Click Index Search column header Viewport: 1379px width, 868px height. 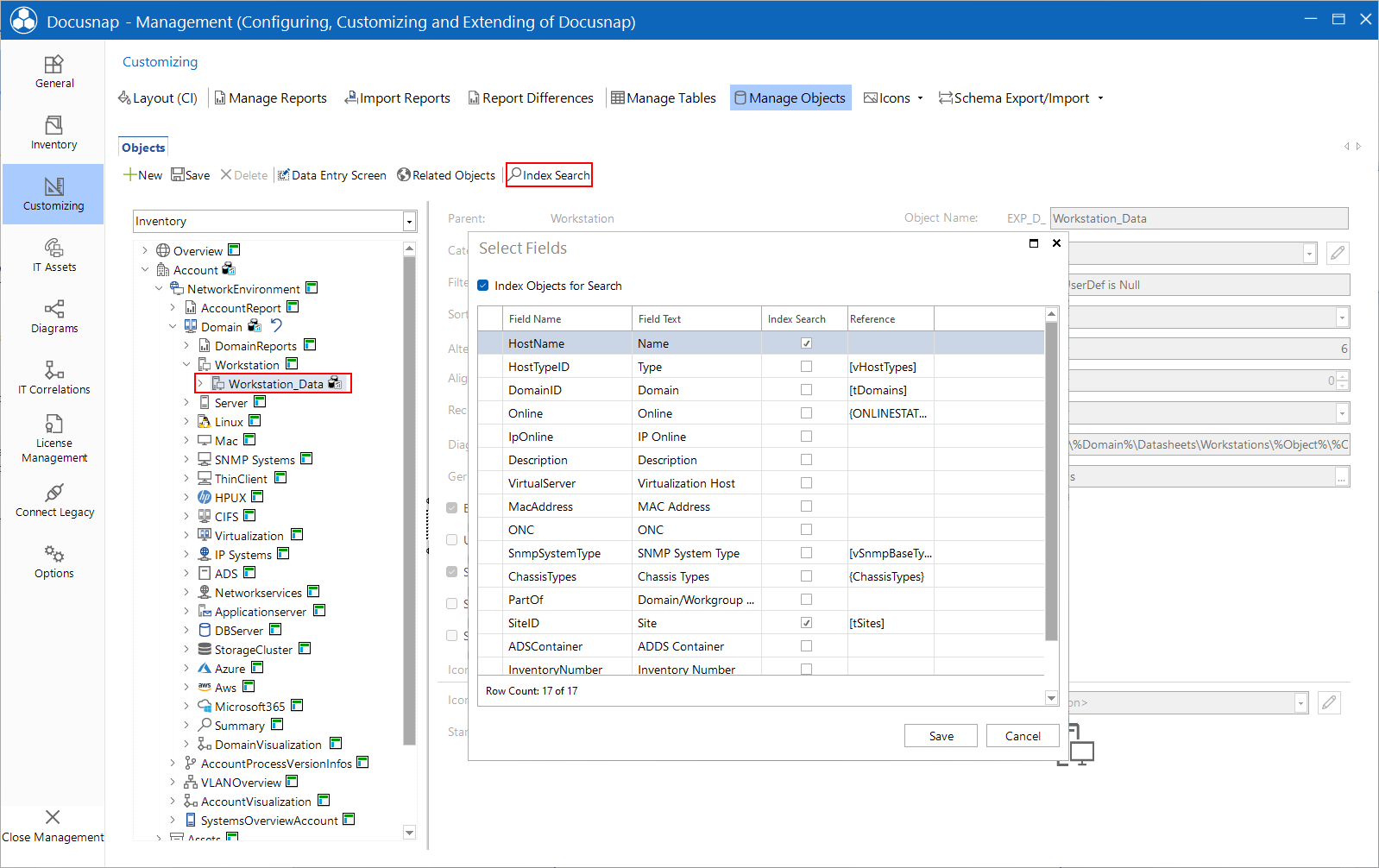coord(804,319)
